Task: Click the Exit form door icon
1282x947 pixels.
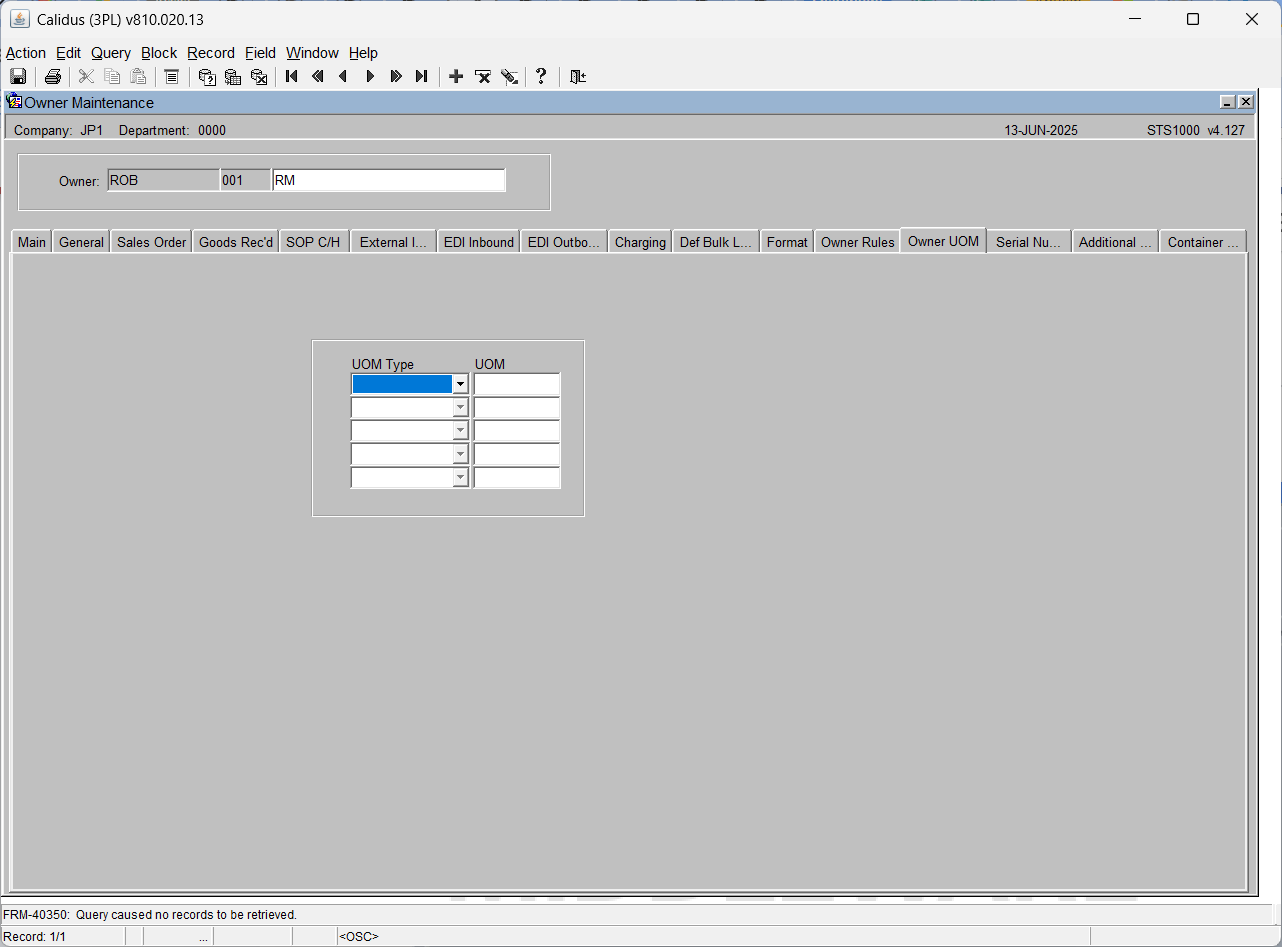Action: (x=577, y=76)
